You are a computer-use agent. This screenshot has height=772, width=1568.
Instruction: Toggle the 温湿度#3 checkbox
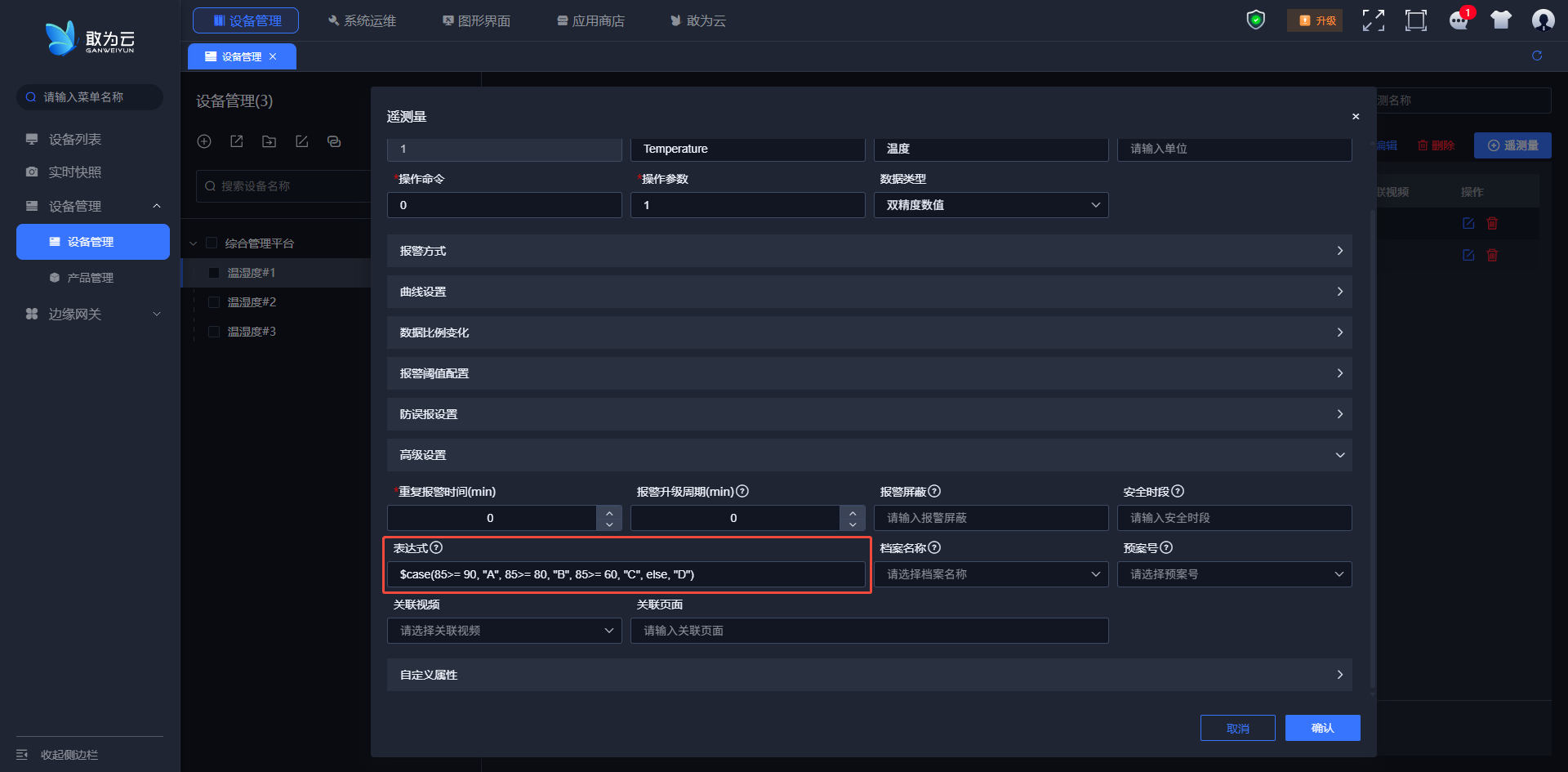(x=214, y=332)
